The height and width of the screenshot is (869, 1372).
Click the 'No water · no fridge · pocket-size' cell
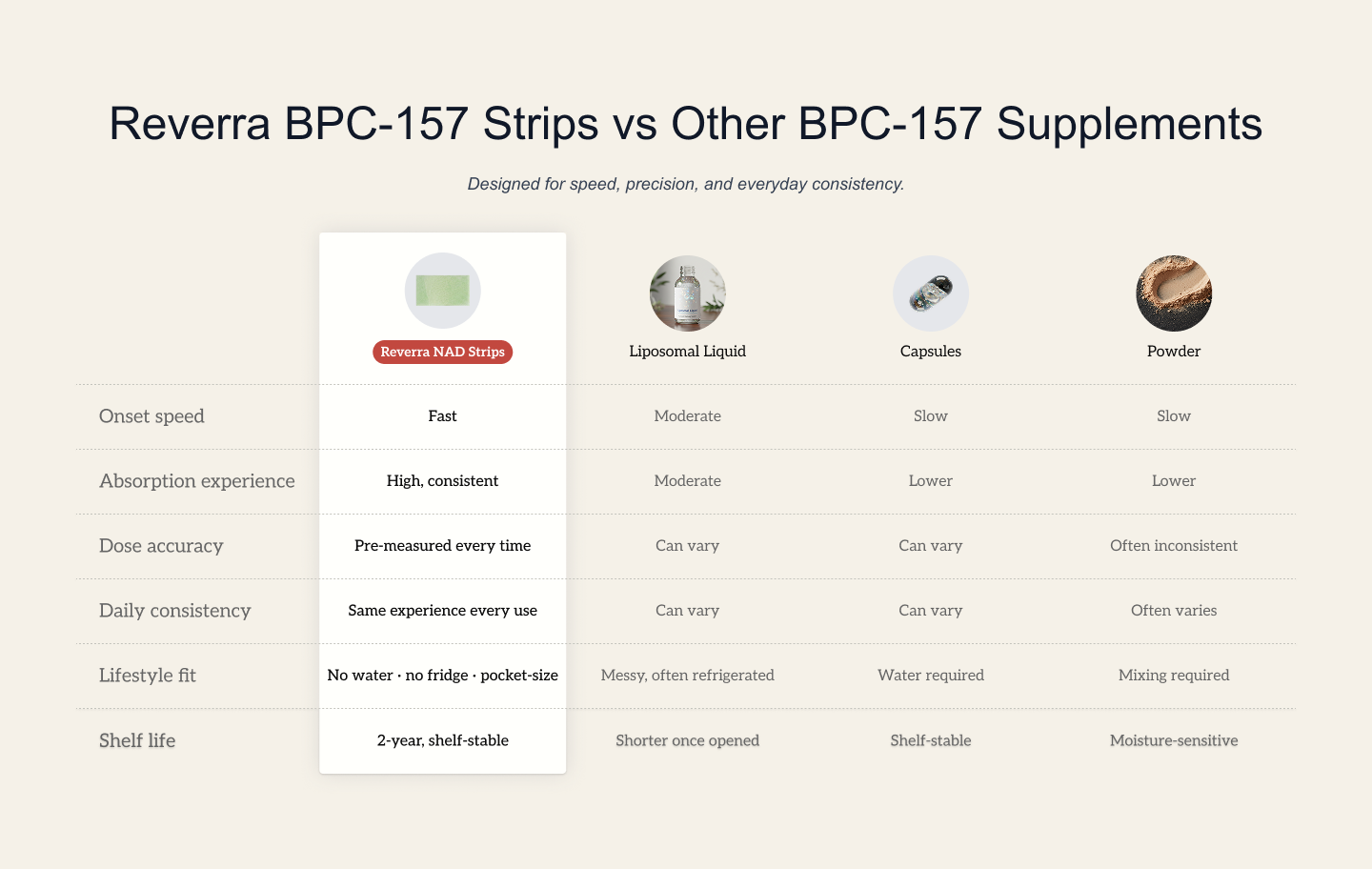[x=442, y=676]
